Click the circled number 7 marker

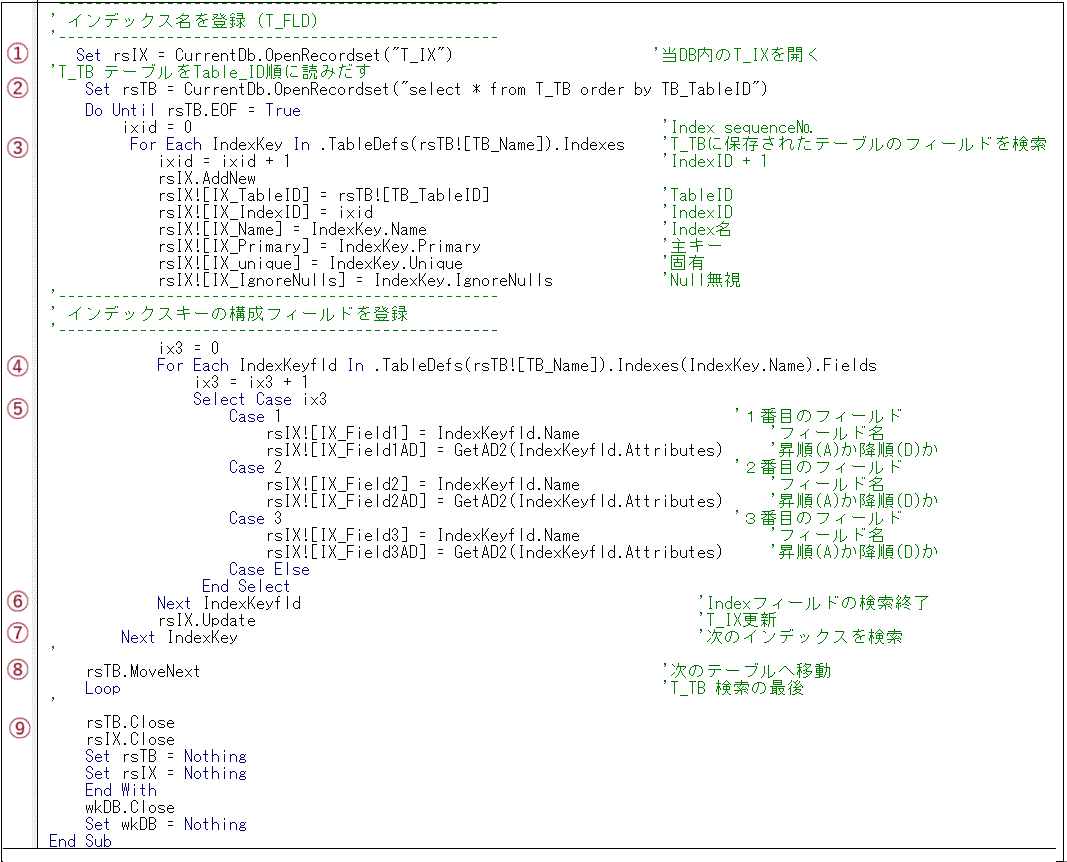click(x=18, y=632)
